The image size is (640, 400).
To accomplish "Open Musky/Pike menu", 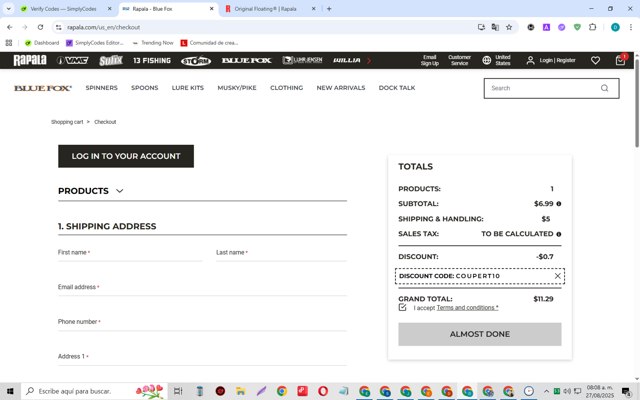I will coord(237,88).
